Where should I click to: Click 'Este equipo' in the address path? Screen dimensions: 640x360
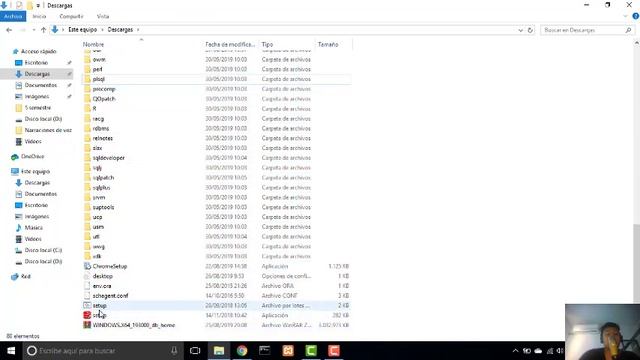(x=82, y=30)
